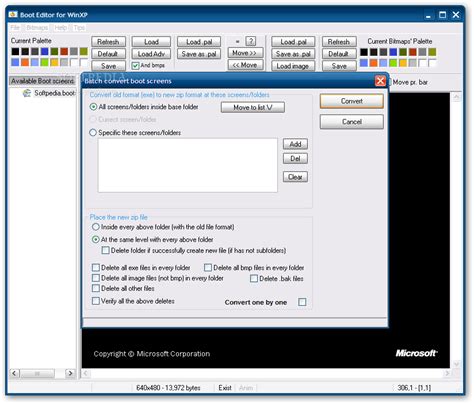Open the File menu
Screen dimensions: 474x404
coord(15,28)
